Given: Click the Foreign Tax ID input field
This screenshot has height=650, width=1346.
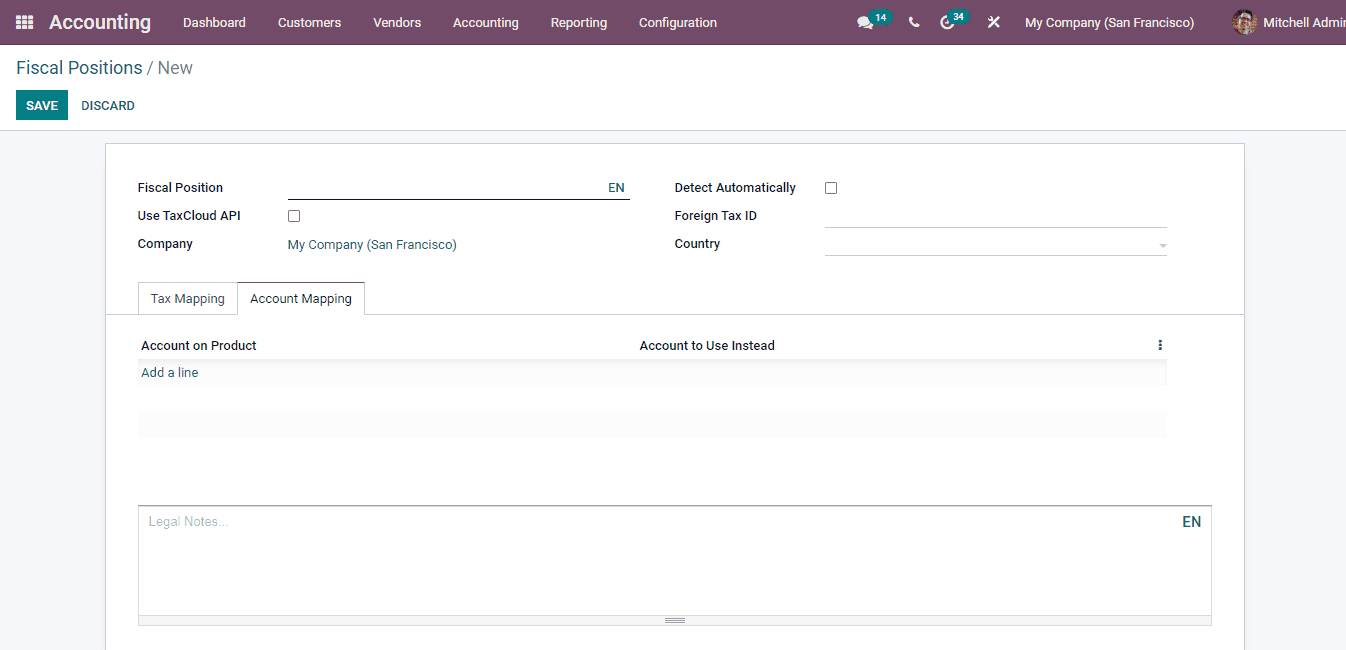Looking at the screenshot, I should (x=995, y=215).
